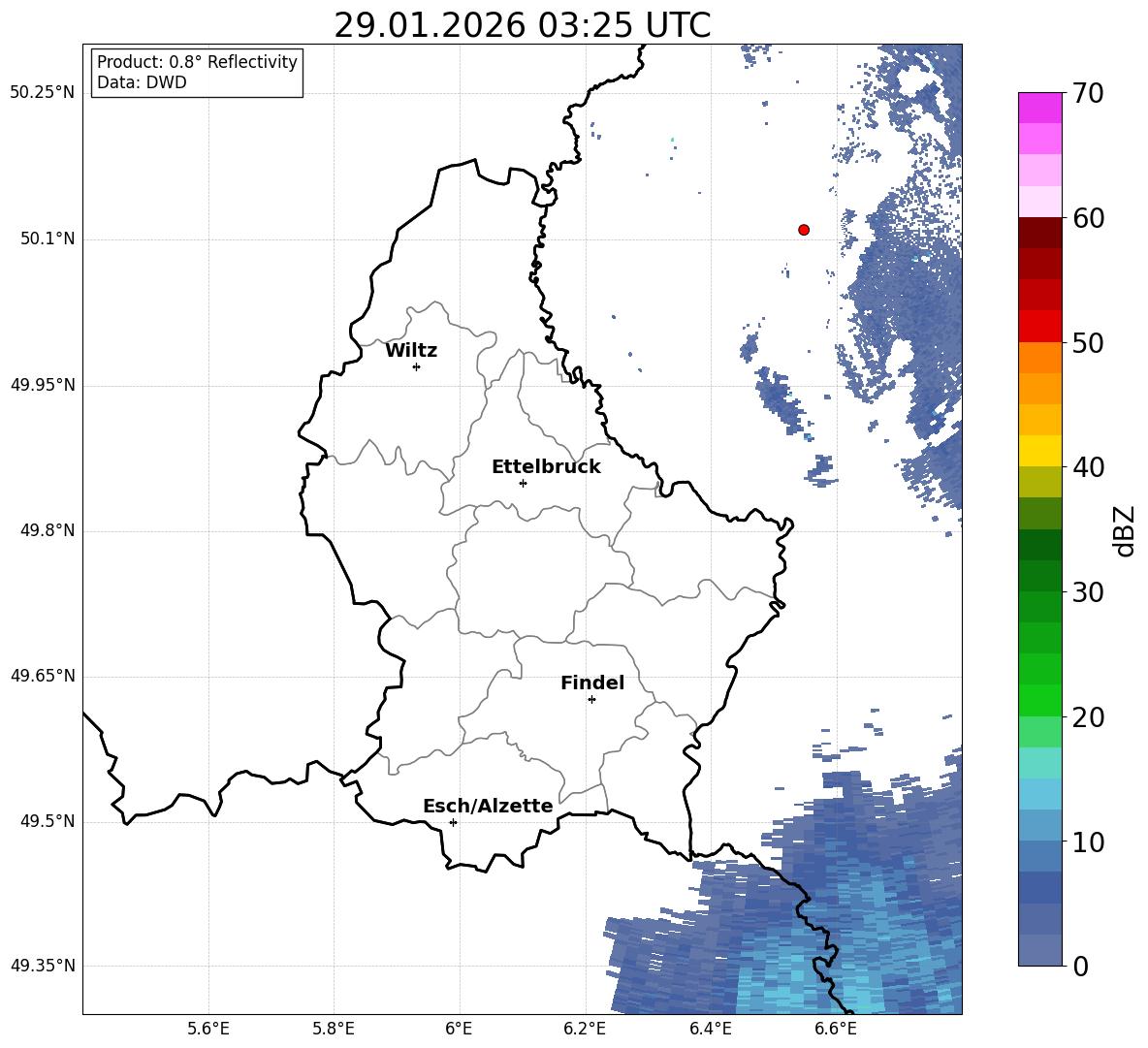Click the red radar site marker dot
Screen dimensions: 1148x1048
pyautogui.click(x=804, y=230)
